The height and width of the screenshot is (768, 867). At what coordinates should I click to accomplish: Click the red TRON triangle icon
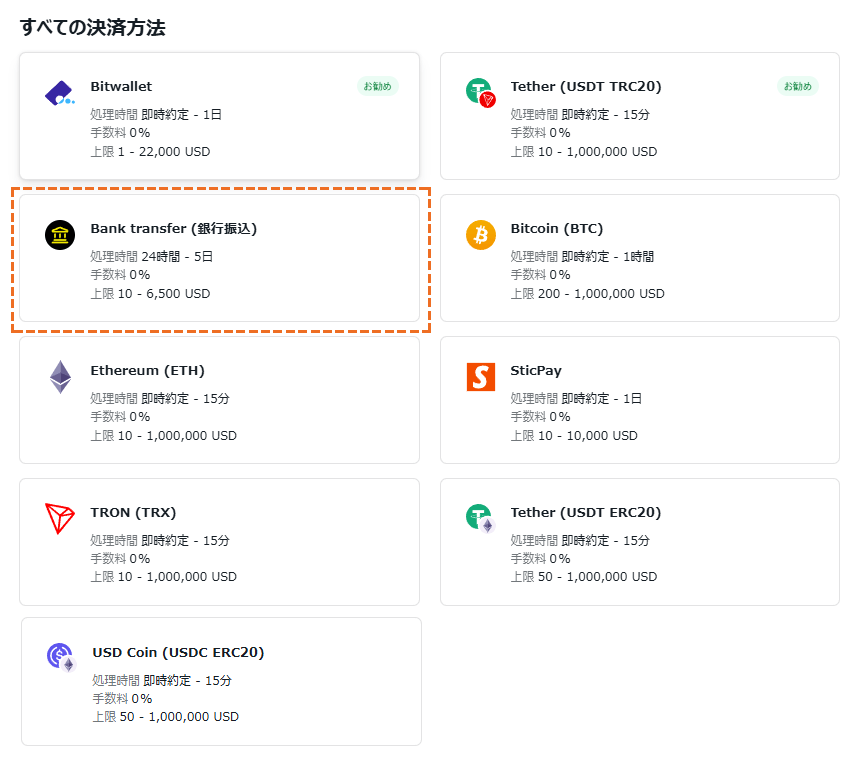(60, 519)
